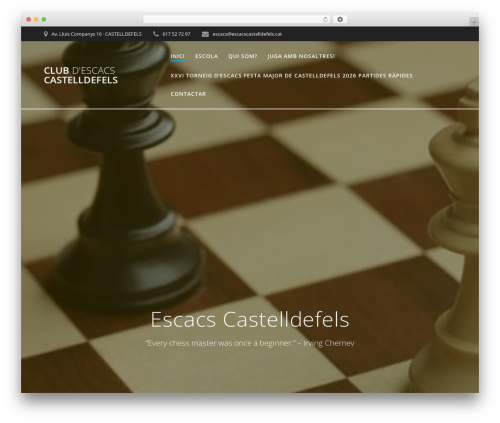
Task: Click the Irving Chernev quote text
Action: tap(250, 343)
